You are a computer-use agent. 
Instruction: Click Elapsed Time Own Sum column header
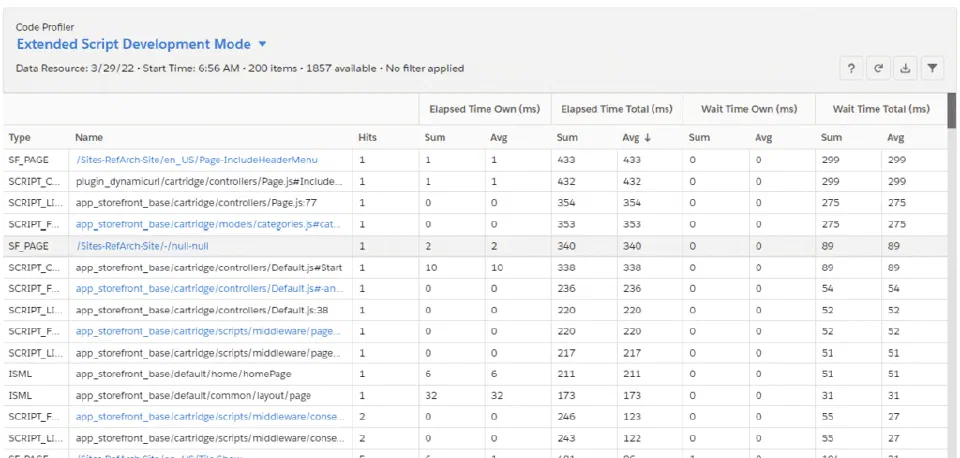coord(435,138)
